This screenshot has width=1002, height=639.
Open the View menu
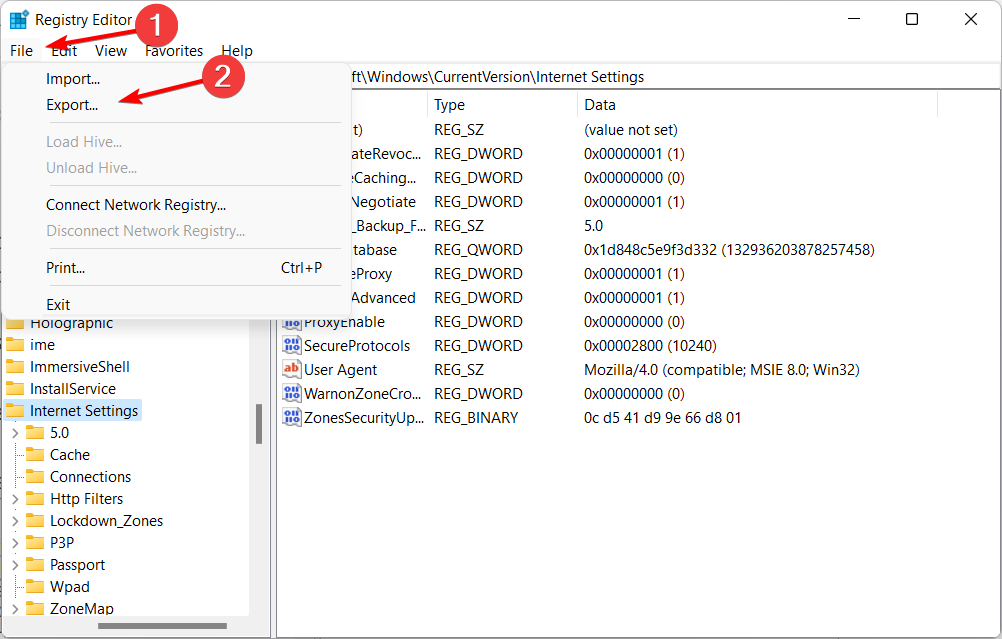coord(111,50)
